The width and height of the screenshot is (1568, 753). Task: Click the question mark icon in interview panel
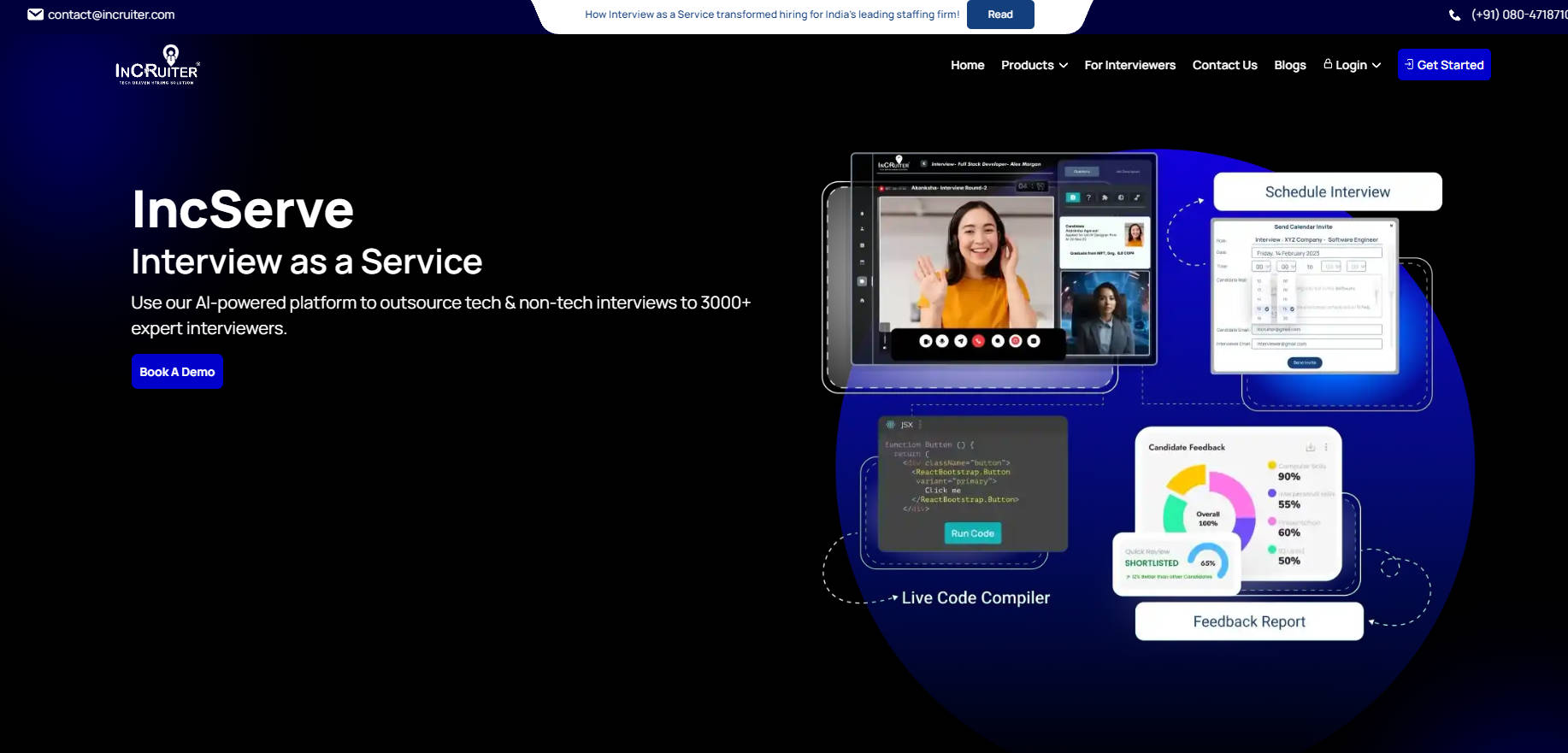point(1088,197)
